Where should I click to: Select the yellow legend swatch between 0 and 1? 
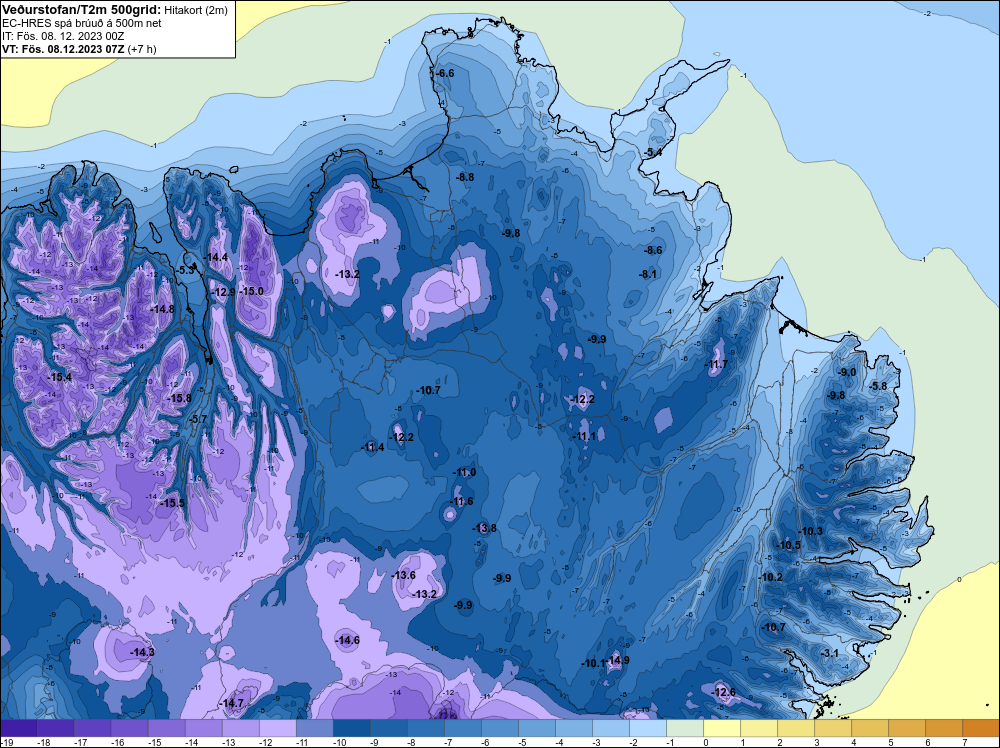pyautogui.click(x=721, y=728)
